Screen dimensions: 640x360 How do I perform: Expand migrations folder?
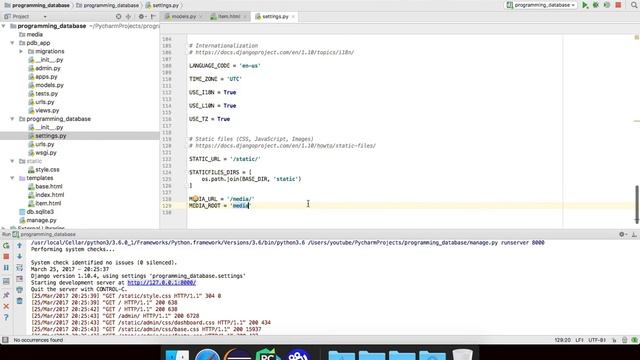(x=21, y=51)
